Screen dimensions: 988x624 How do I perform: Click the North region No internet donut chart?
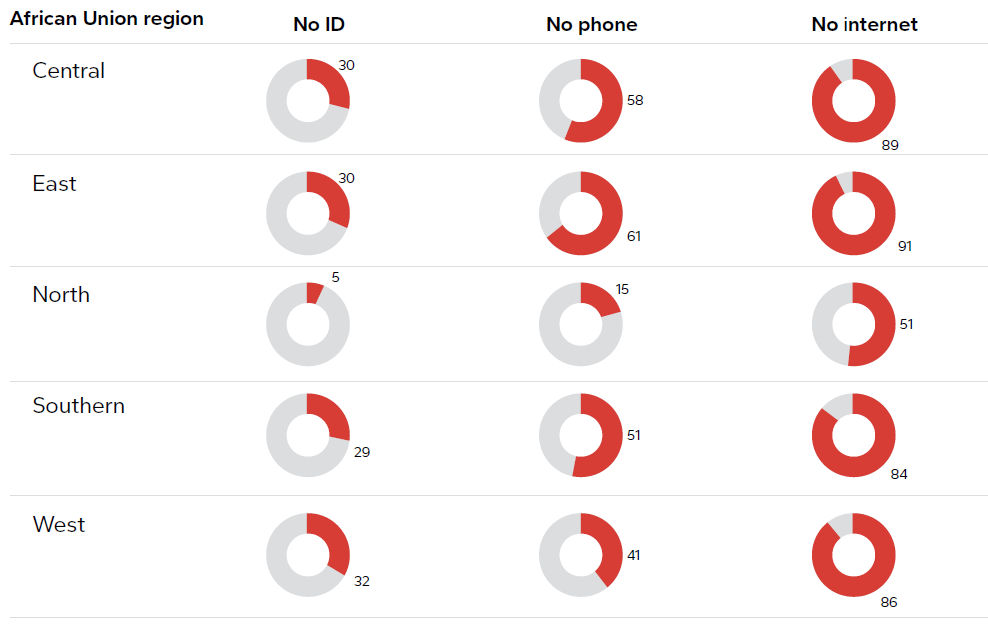[x=854, y=325]
